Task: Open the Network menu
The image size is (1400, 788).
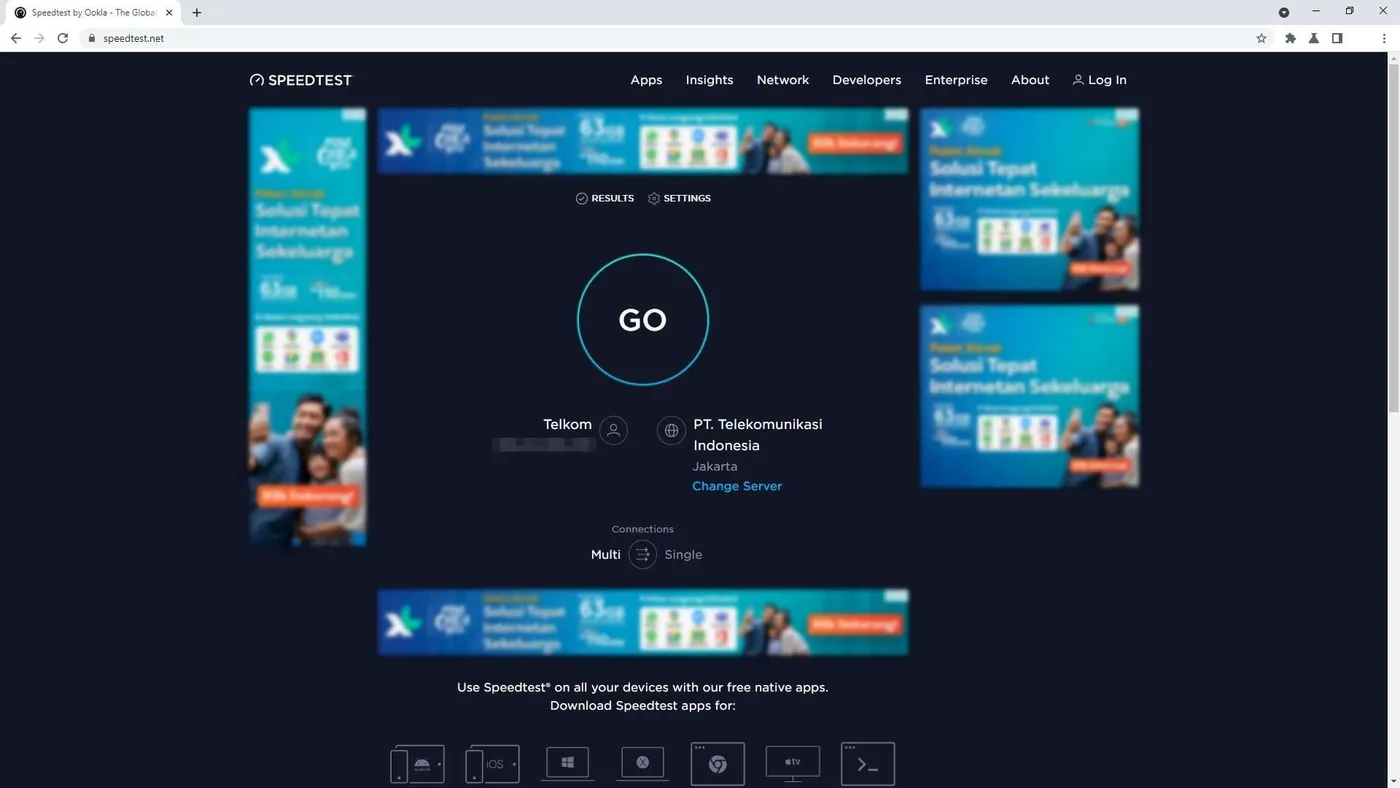Action: (x=783, y=80)
